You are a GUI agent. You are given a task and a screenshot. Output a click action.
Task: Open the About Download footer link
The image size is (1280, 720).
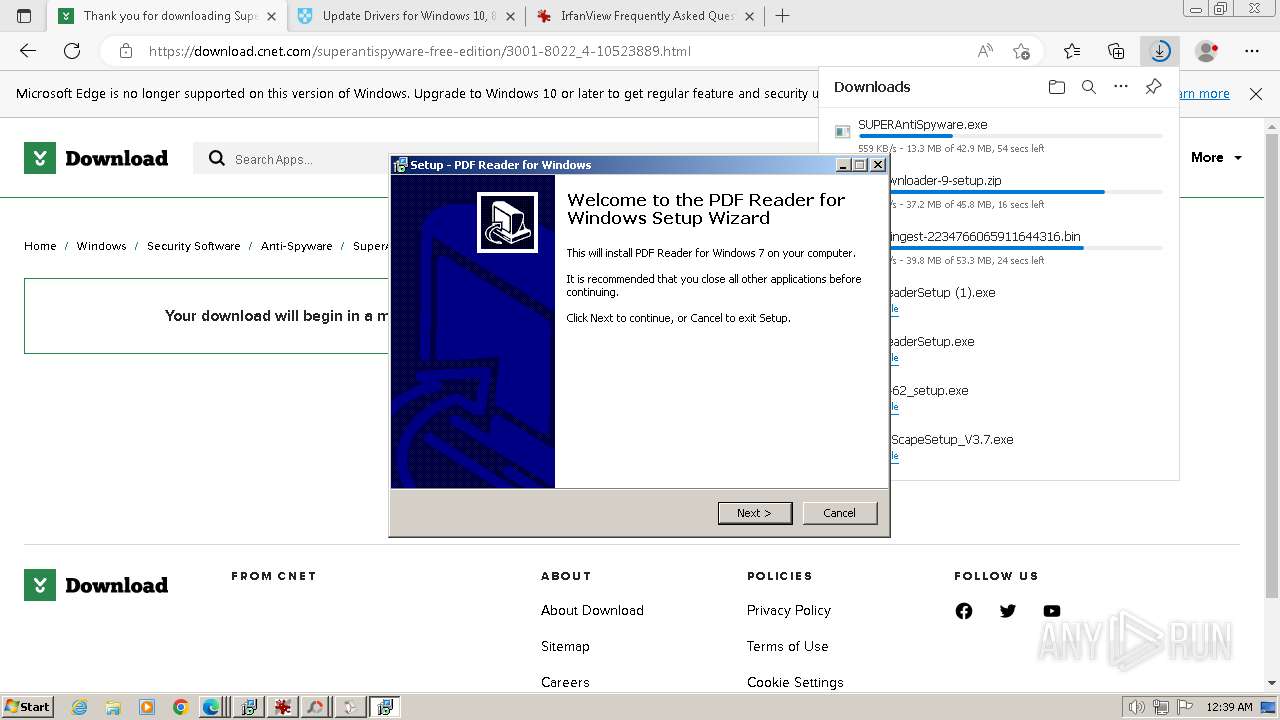tap(592, 610)
